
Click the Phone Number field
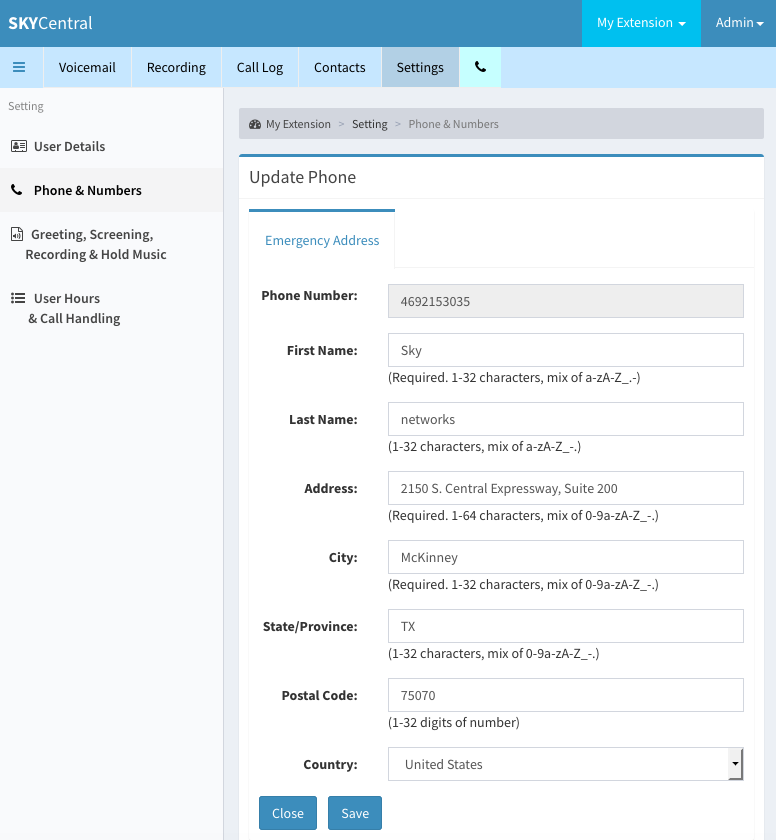point(566,301)
